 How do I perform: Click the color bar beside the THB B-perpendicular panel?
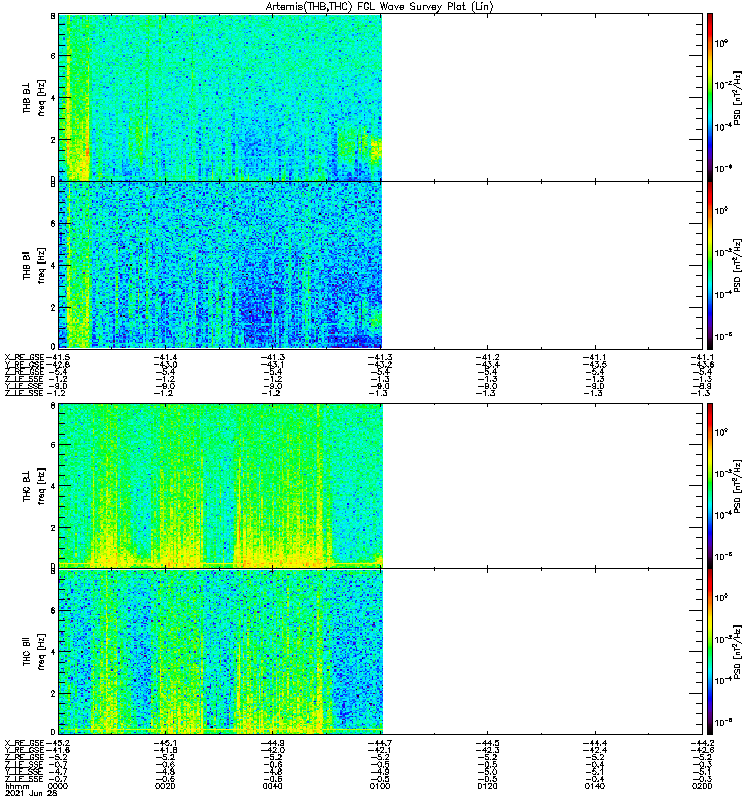click(x=710, y=97)
